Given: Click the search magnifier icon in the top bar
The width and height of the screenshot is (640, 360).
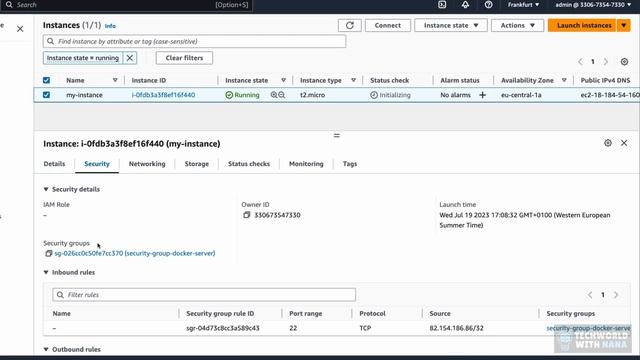Looking at the screenshot, I should click(x=9, y=5).
